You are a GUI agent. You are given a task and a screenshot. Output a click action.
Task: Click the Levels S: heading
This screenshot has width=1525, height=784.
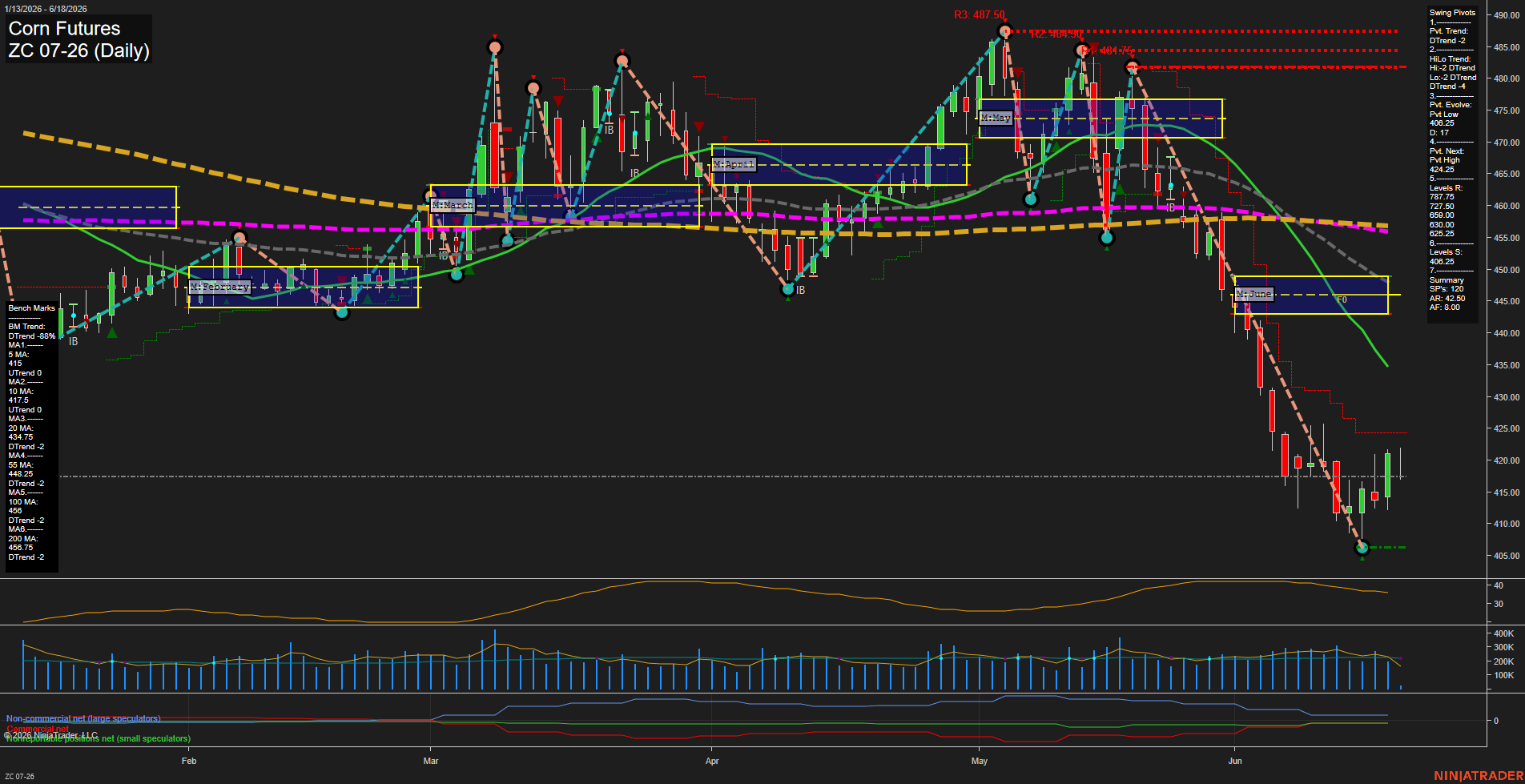(1446, 252)
